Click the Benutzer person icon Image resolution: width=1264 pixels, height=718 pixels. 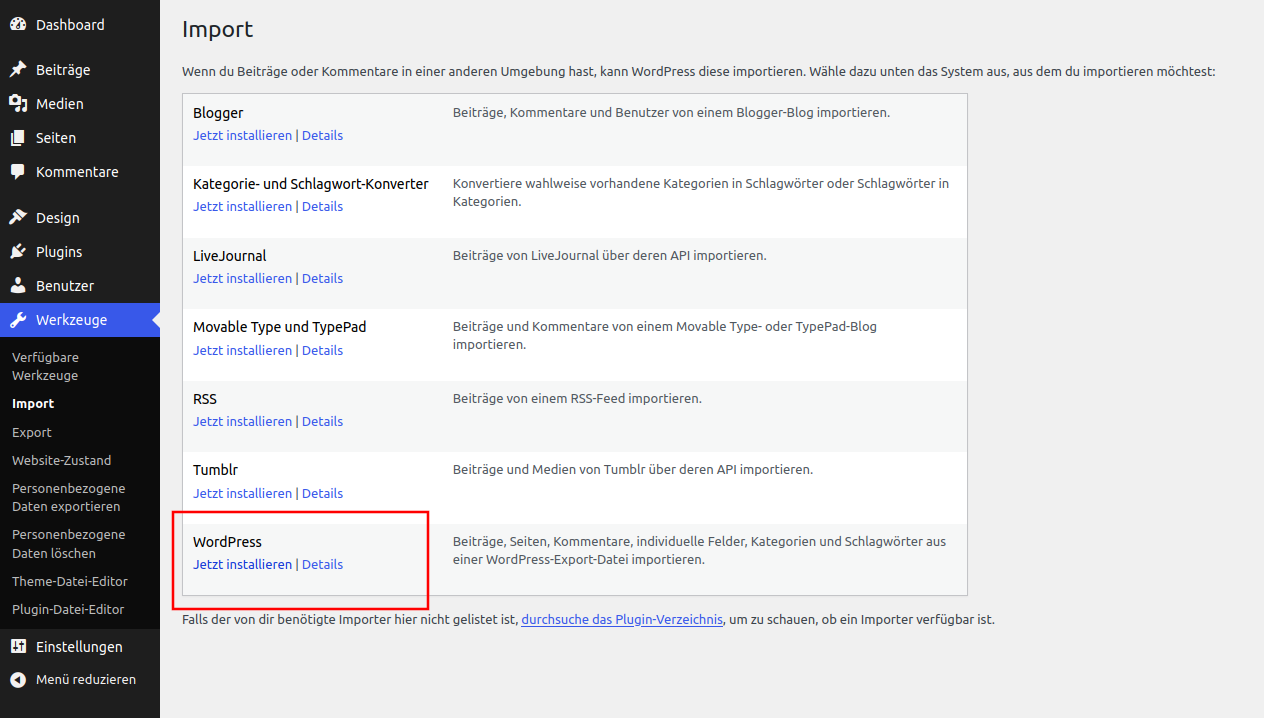[x=18, y=286]
